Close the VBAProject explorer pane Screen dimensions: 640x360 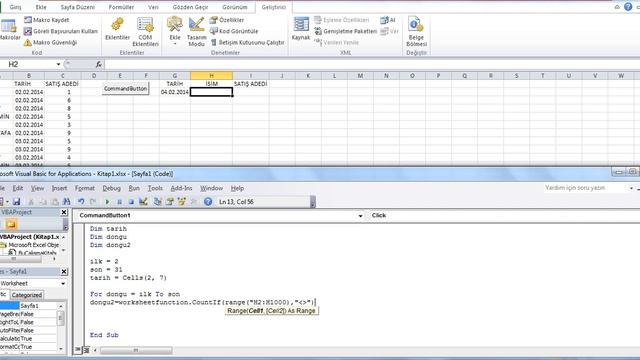pos(64,212)
